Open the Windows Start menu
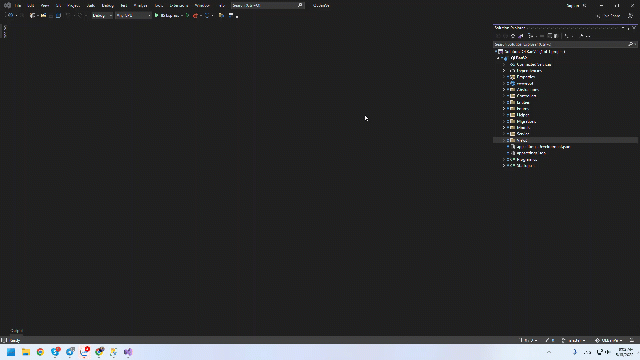640x360 pixels. click(11, 352)
